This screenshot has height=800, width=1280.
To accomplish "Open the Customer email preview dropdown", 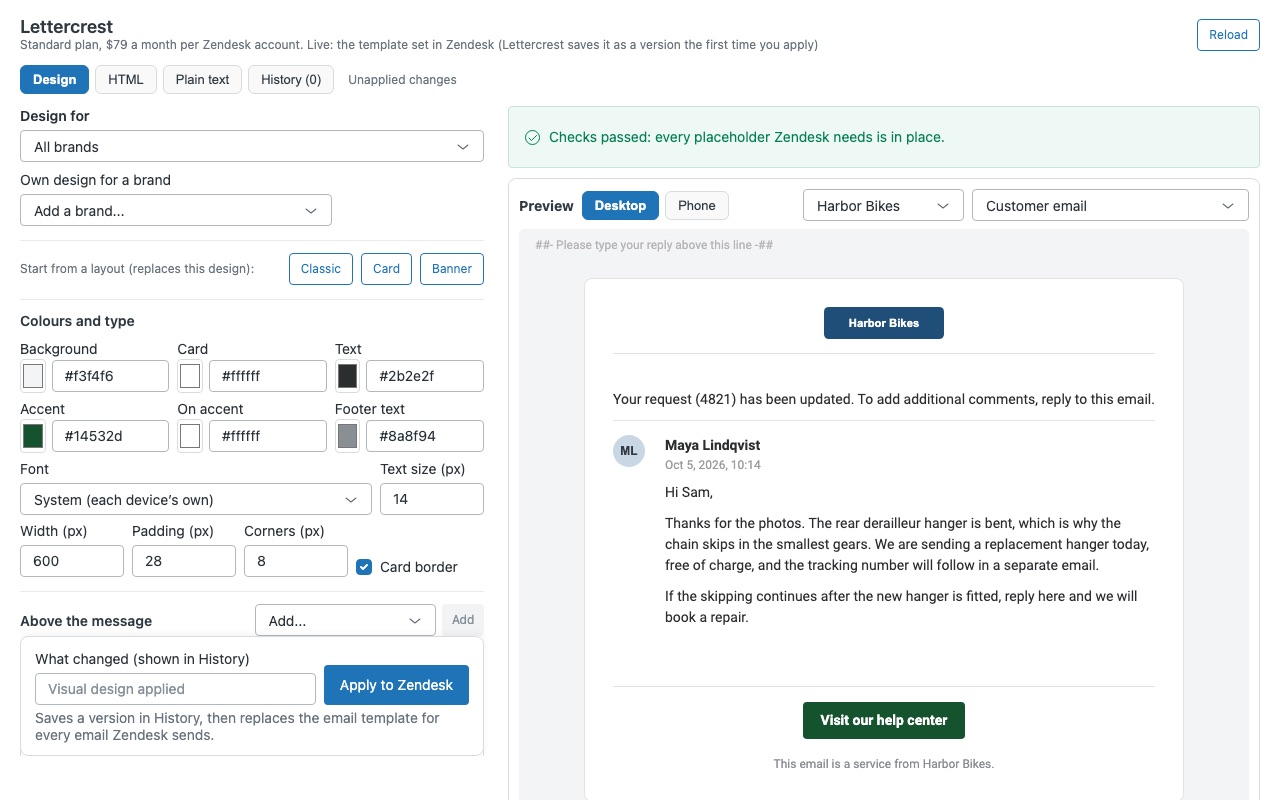I will pyautogui.click(x=1110, y=205).
